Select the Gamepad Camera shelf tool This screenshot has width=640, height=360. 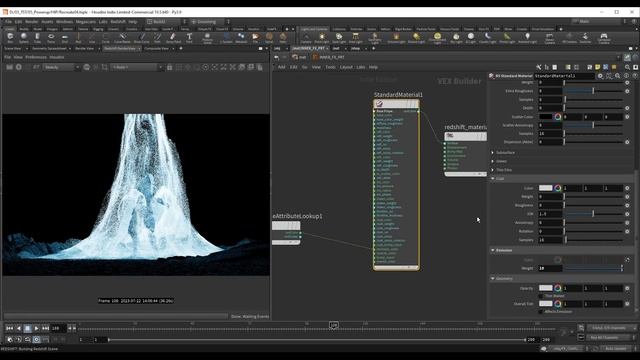[x=604, y=38]
